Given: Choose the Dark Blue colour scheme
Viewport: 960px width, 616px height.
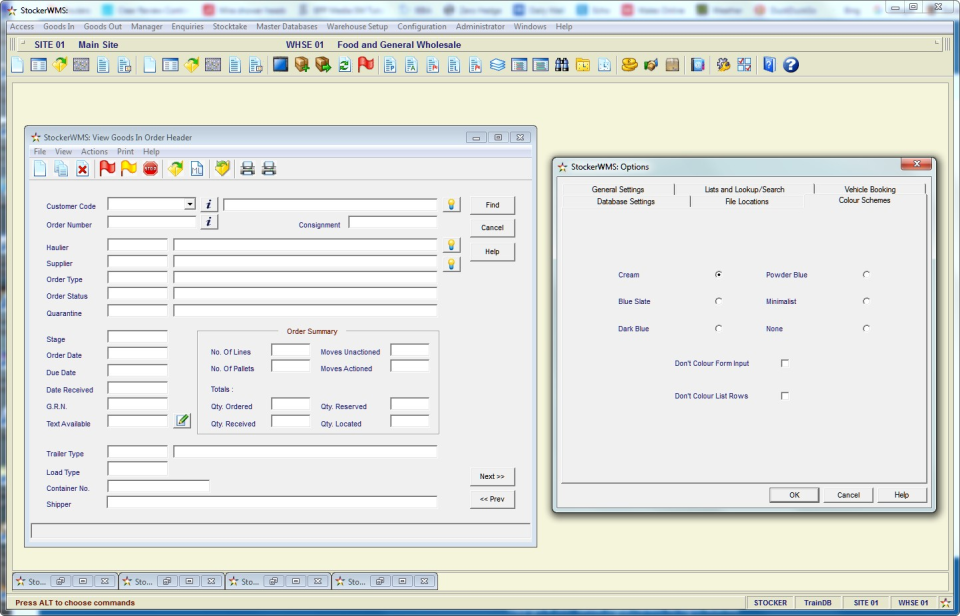Looking at the screenshot, I should pos(718,328).
